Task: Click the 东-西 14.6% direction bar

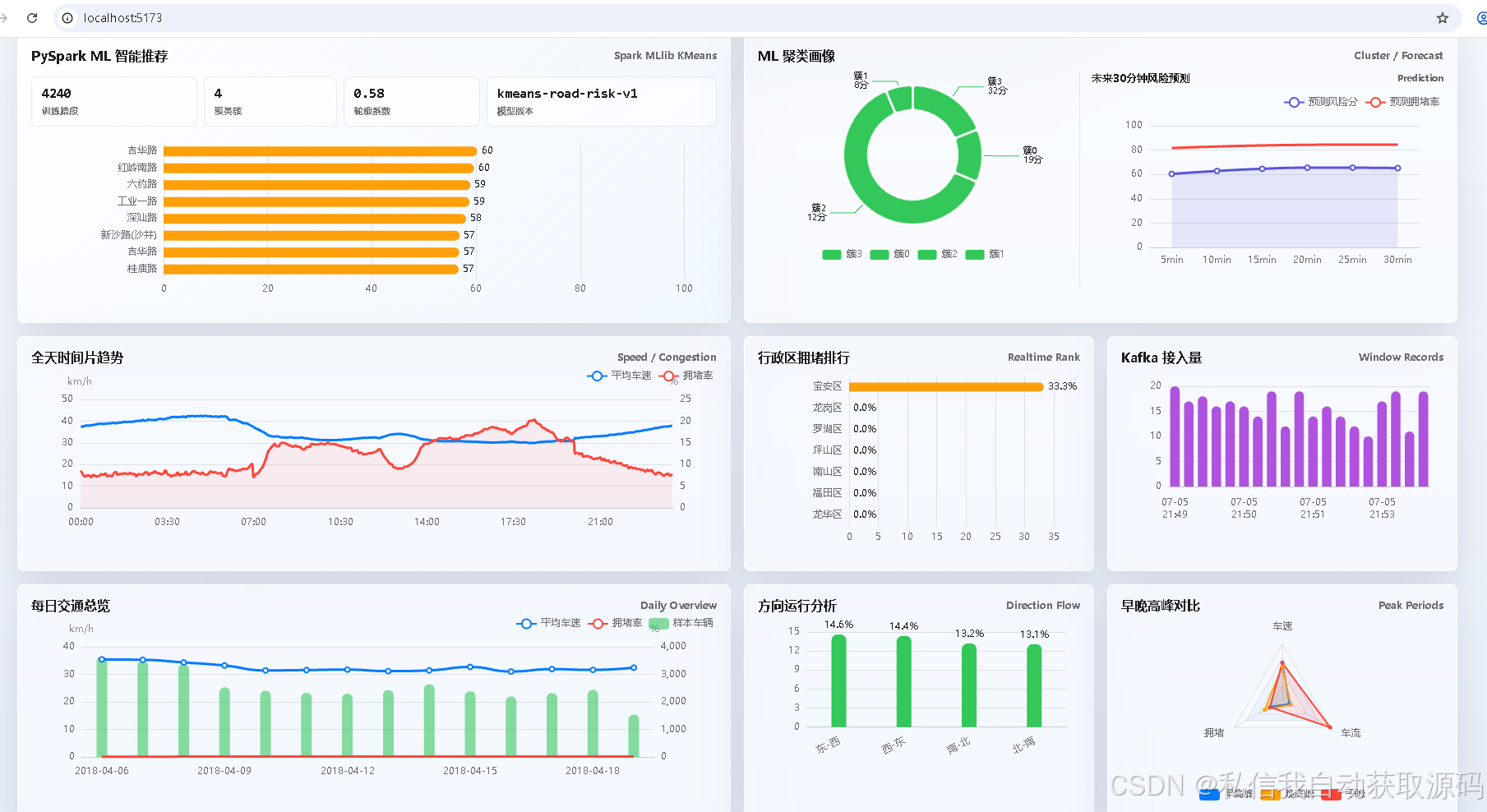Action: [x=838, y=681]
